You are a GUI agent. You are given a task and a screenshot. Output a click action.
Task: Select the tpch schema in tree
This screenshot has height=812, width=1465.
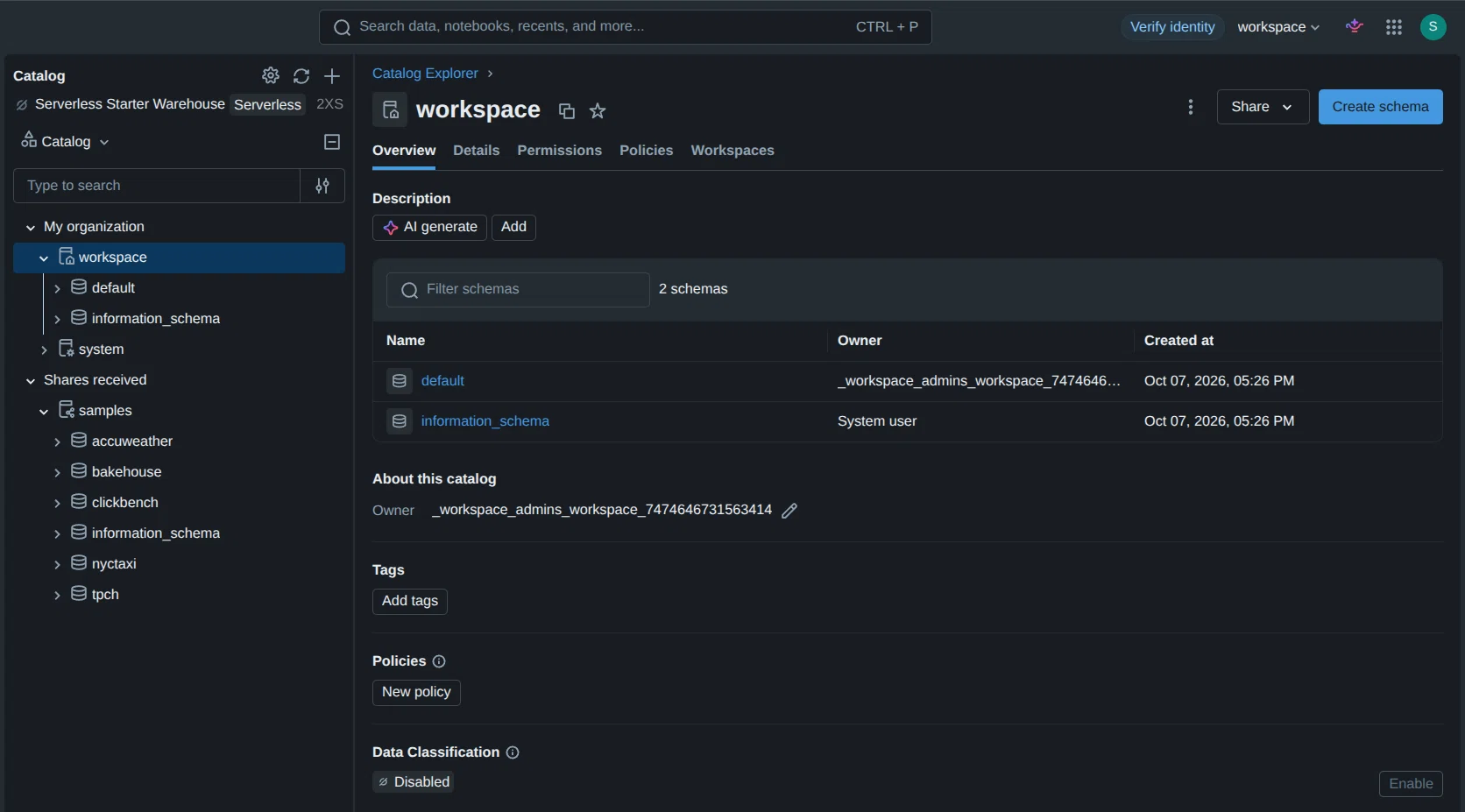pyautogui.click(x=105, y=595)
